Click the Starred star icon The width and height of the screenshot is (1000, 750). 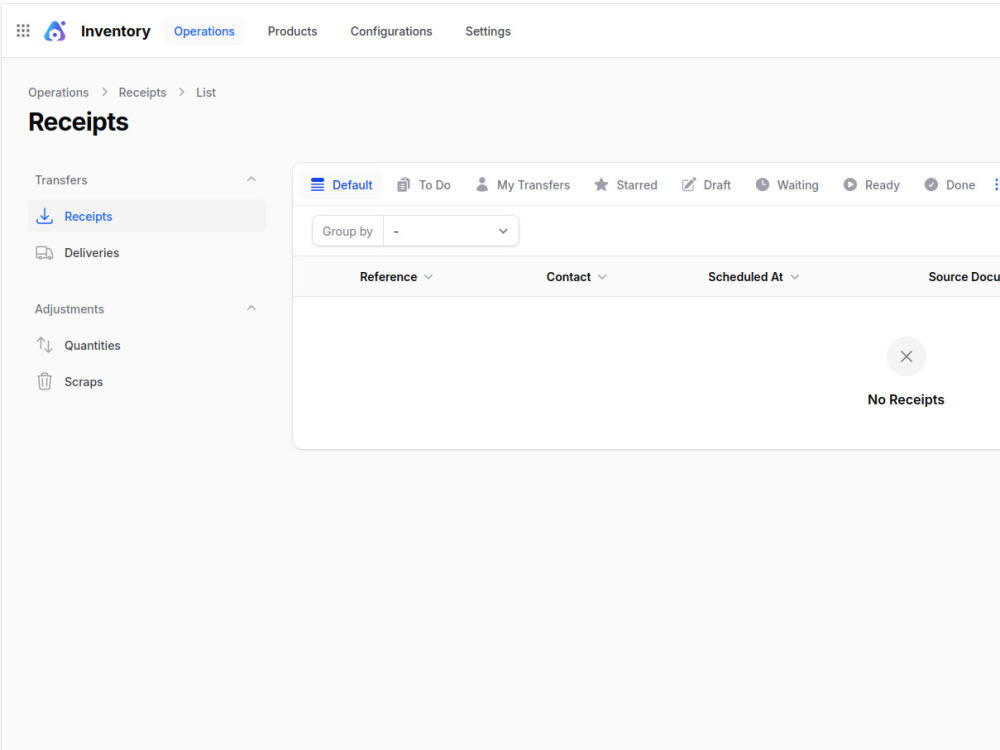click(601, 185)
